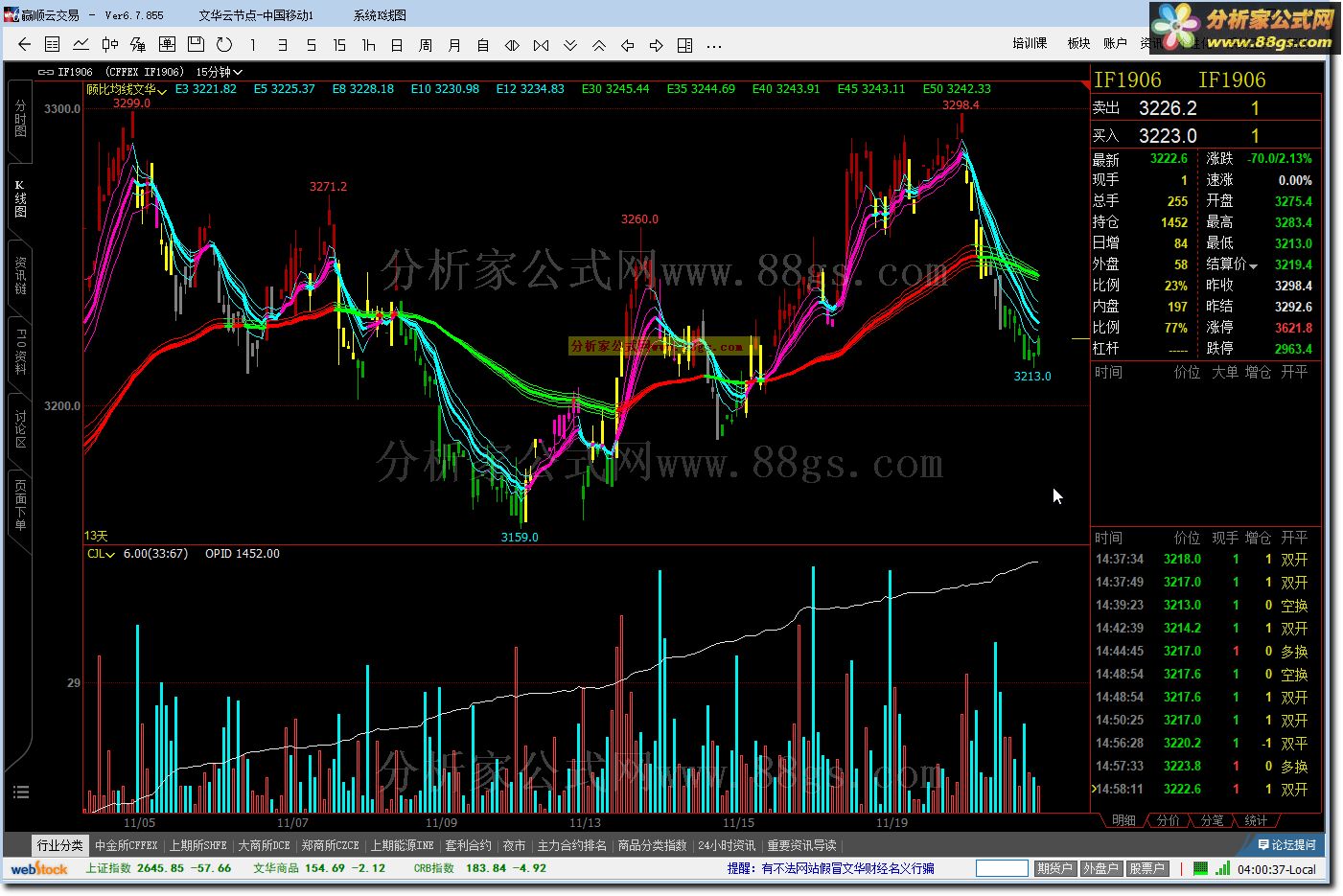Viewport: 1343px width, 896px height.
Task: Open the 页面下单 side tab
Action: tap(20, 504)
